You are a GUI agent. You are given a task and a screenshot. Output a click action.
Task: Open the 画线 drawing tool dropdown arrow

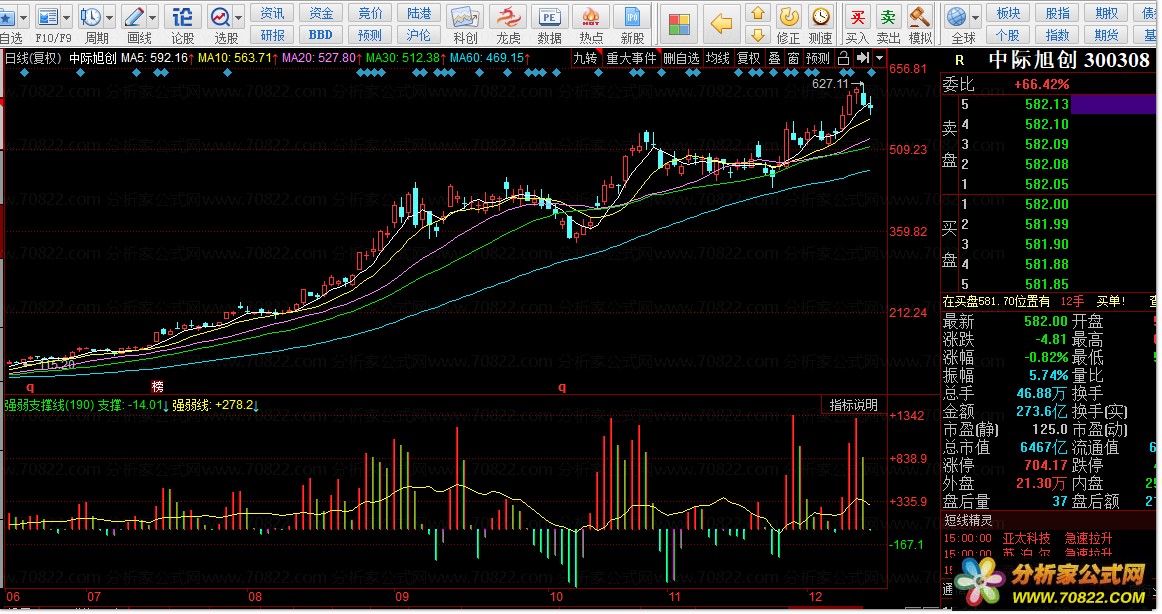[152, 17]
